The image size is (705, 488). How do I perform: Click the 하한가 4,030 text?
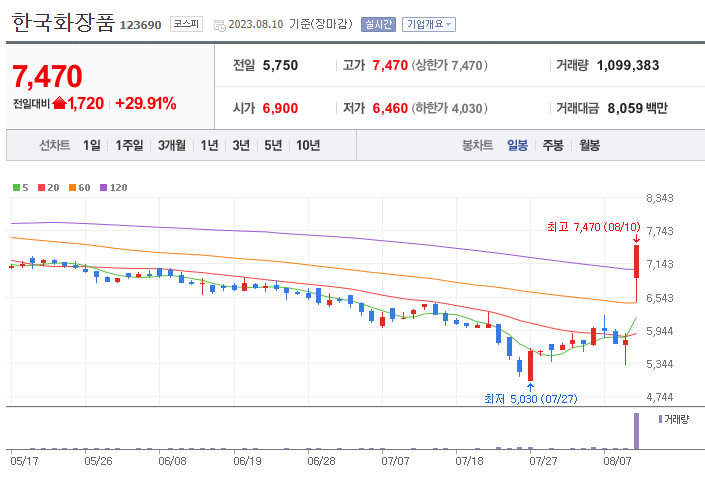click(450, 108)
